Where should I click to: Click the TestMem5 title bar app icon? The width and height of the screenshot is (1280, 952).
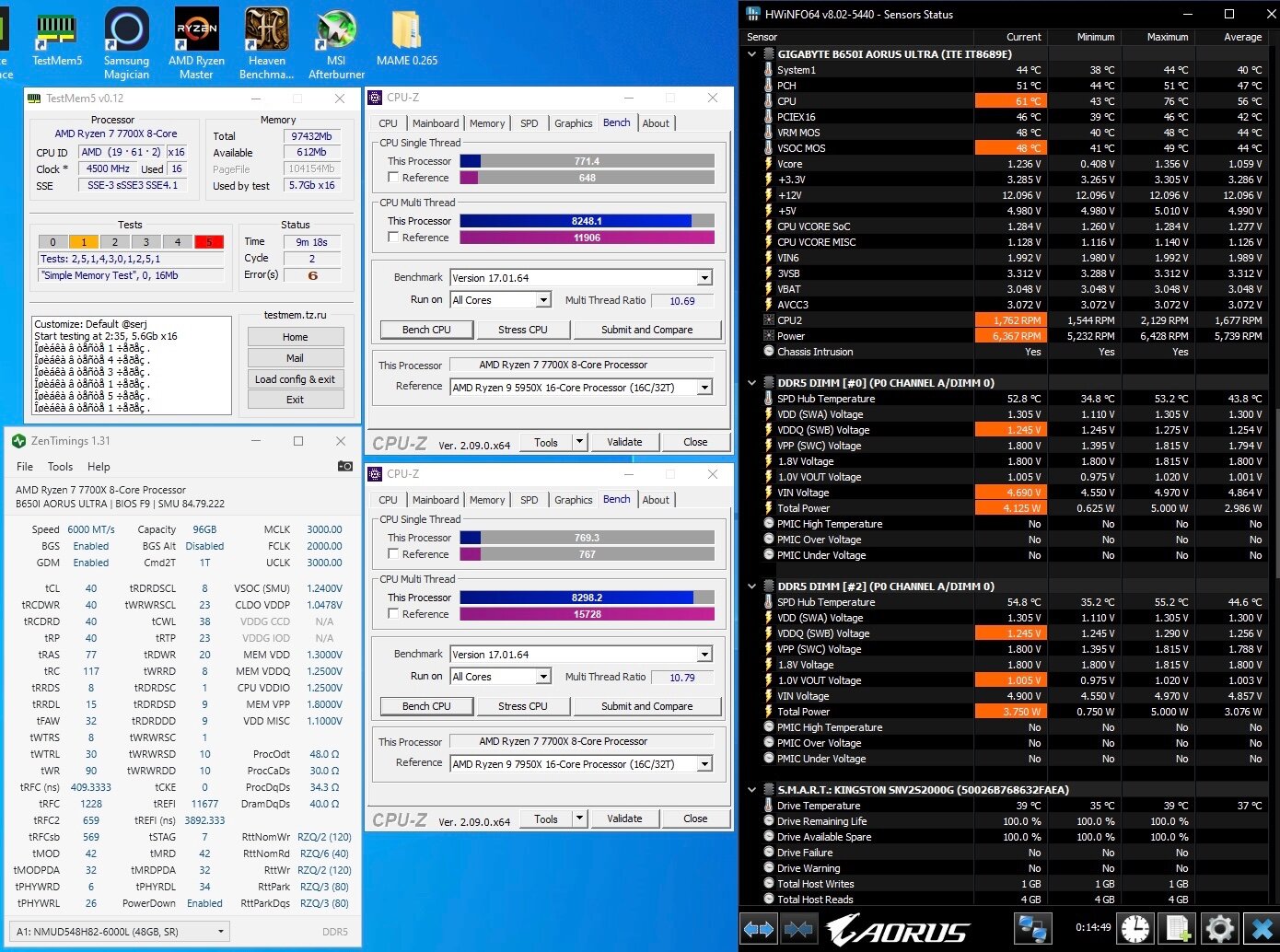click(34, 99)
